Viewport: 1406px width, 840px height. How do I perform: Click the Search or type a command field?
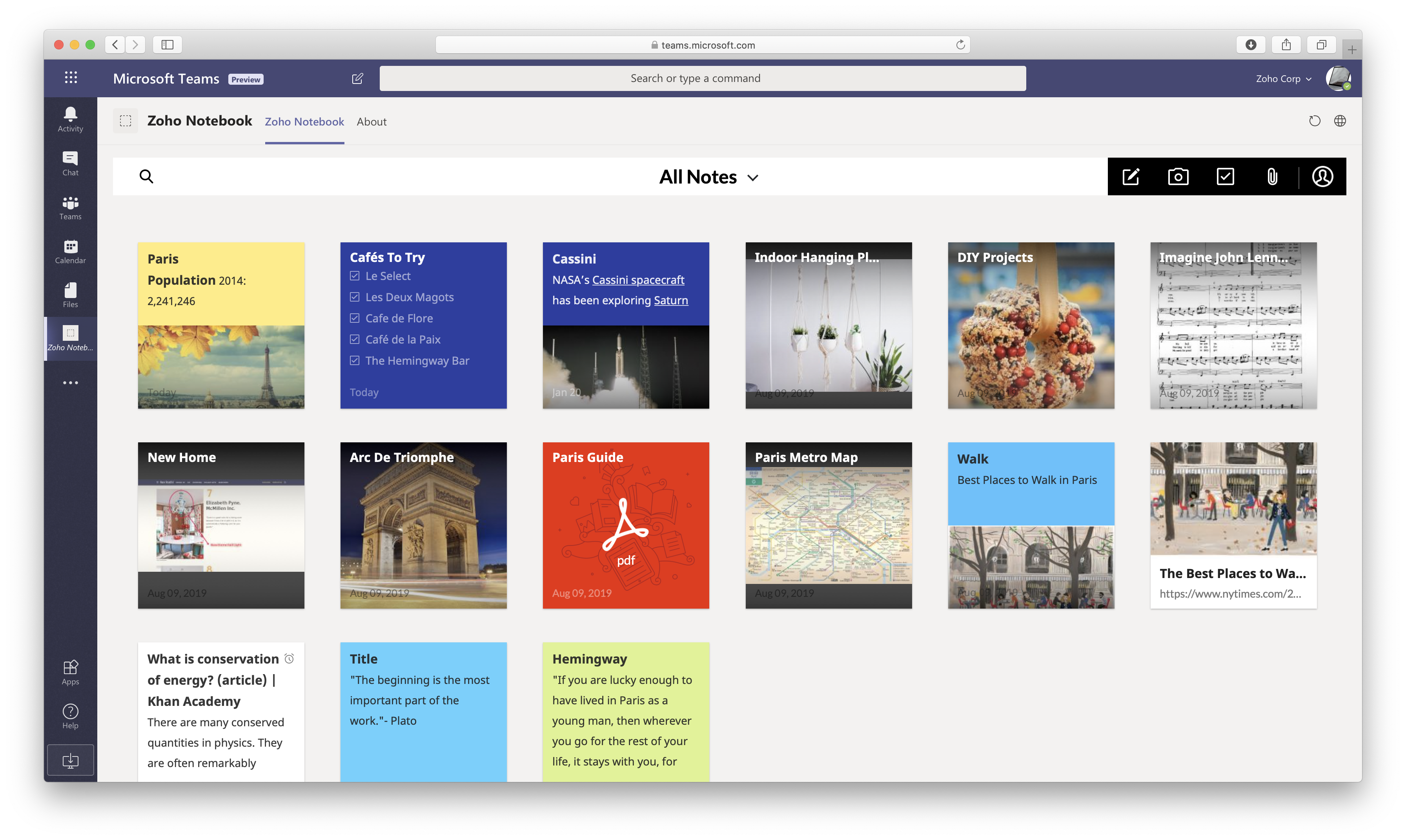click(702, 79)
